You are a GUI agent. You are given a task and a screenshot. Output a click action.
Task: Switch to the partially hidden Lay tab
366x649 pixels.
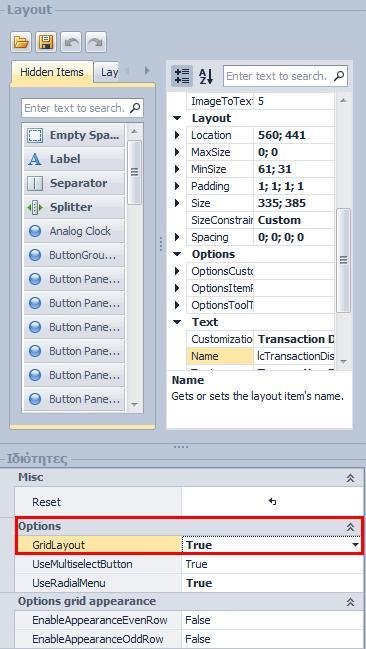tap(108, 72)
